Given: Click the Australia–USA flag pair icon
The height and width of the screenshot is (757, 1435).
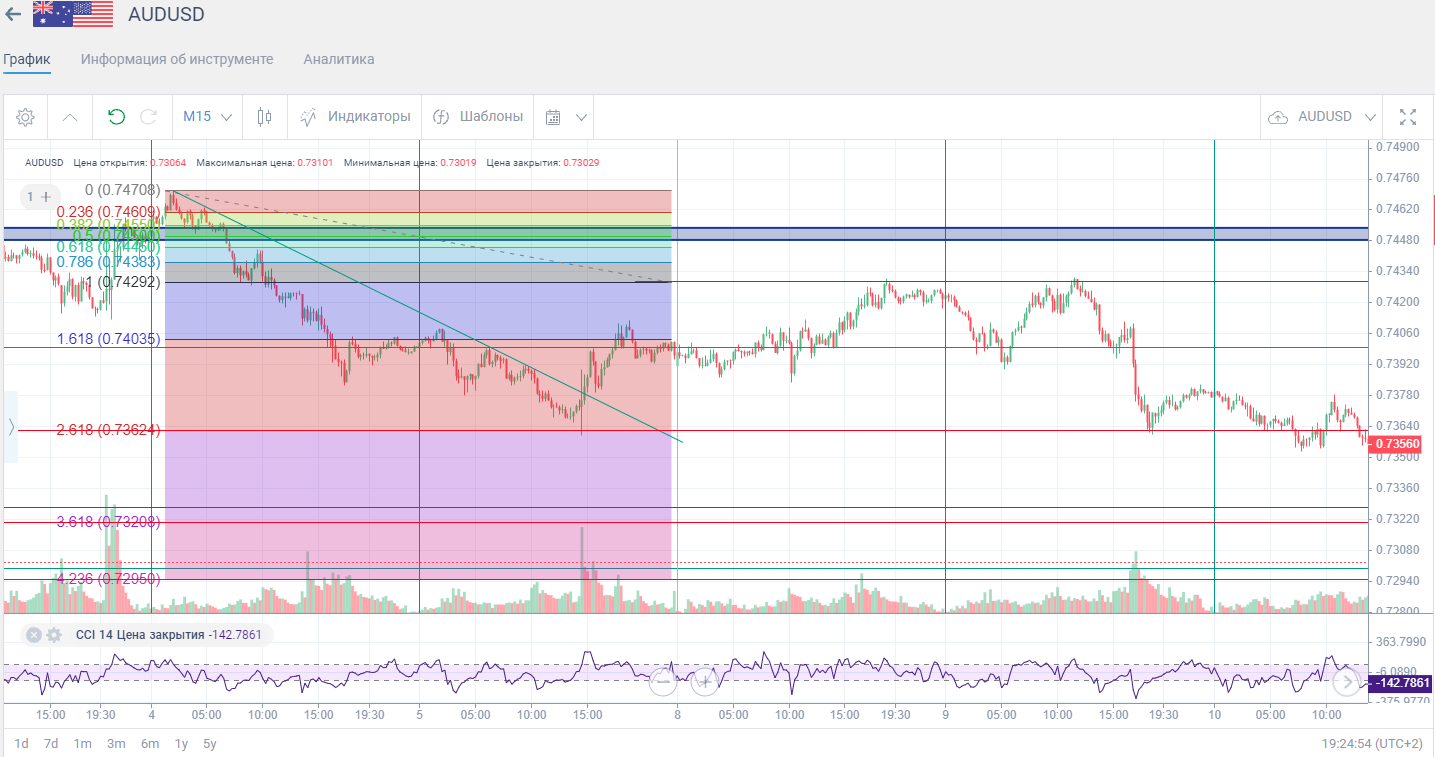Looking at the screenshot, I should [x=73, y=14].
